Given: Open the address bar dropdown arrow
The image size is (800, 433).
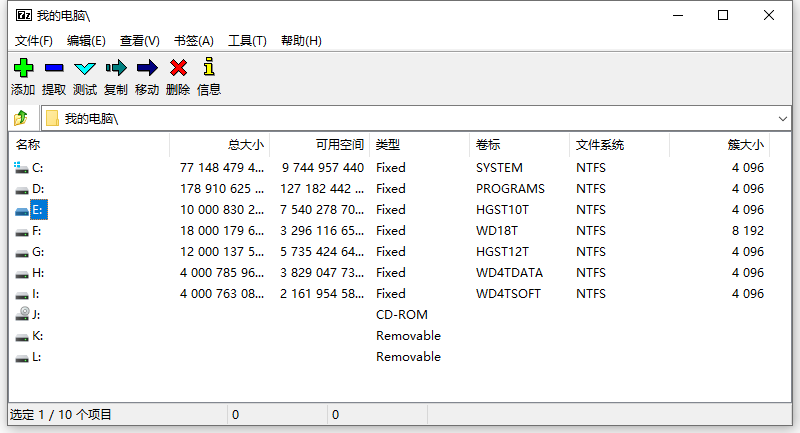Looking at the screenshot, I should coord(783,118).
